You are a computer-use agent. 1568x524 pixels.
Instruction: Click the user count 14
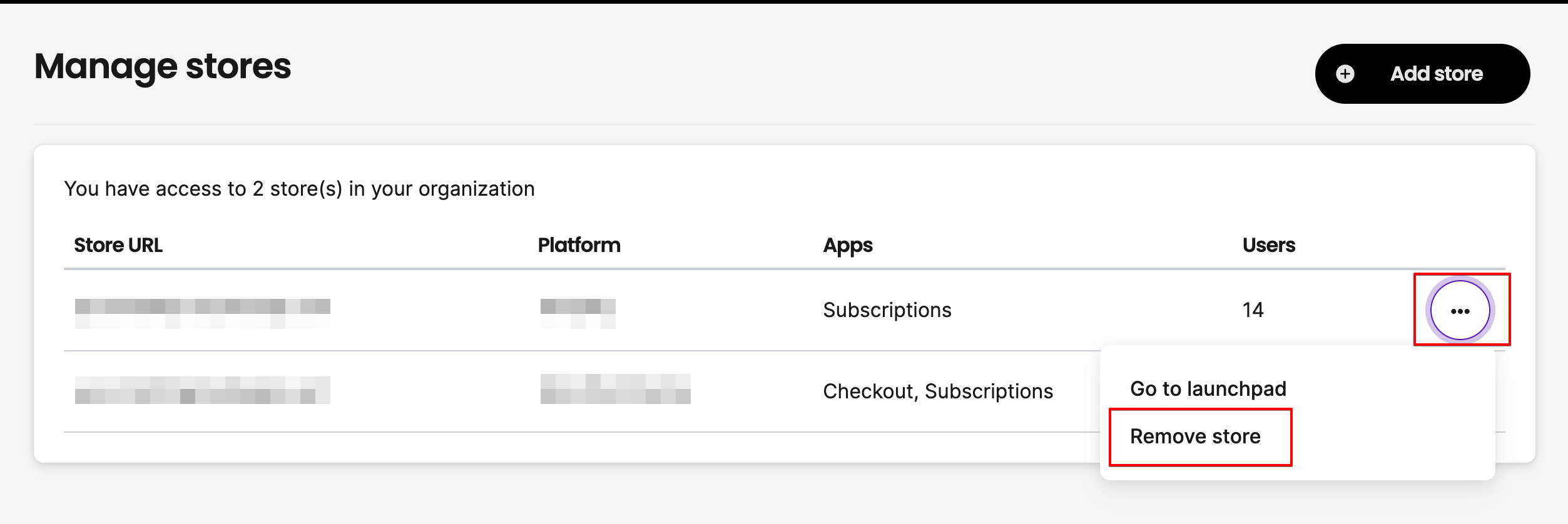point(1253,310)
